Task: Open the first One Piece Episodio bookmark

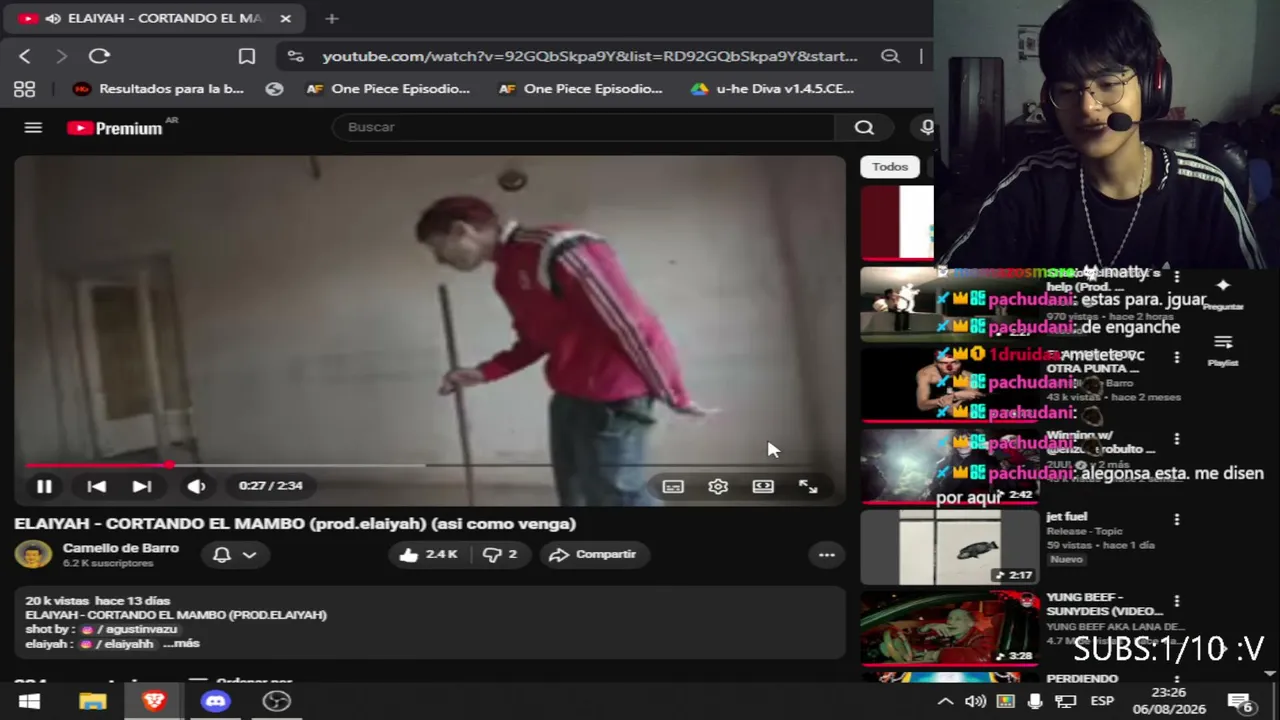Action: [x=388, y=89]
